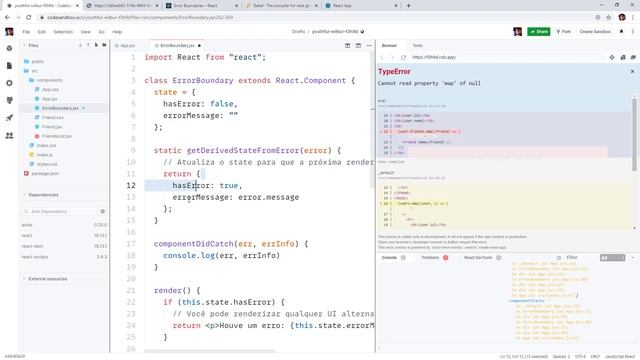This screenshot has height=360, width=640.
Task: Click the UTF-8 encoding in status bar
Action: pyautogui.click(x=580, y=356)
